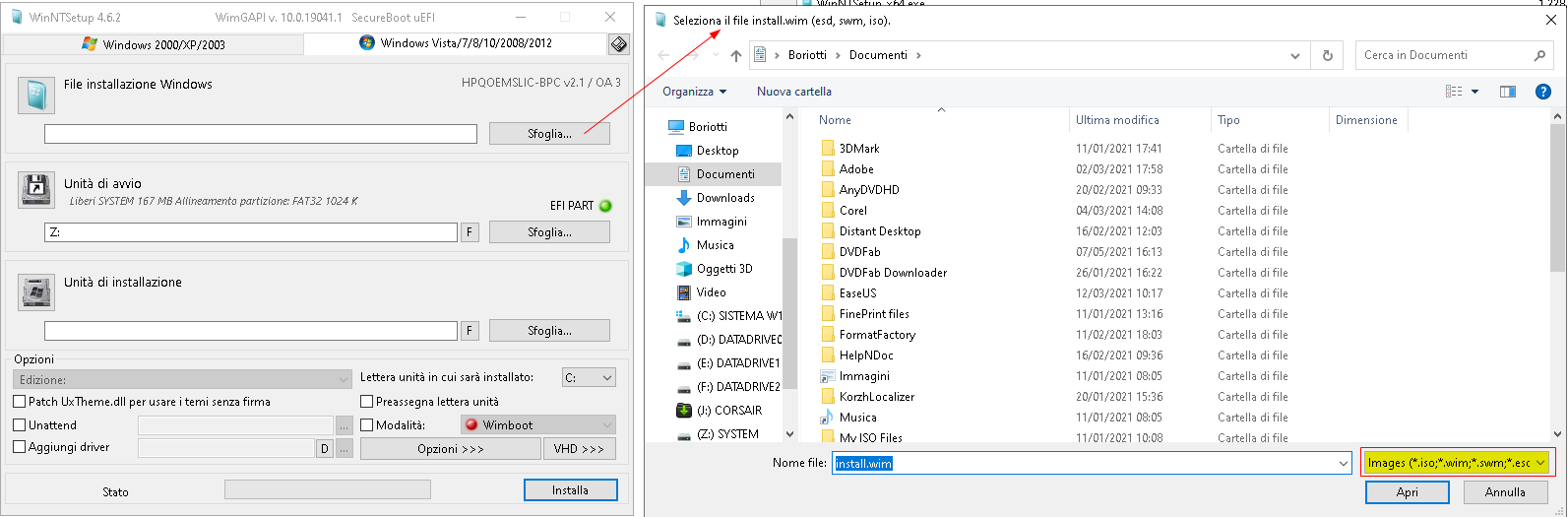Click the D button beside driver field
1568x517 pixels.
324,449
